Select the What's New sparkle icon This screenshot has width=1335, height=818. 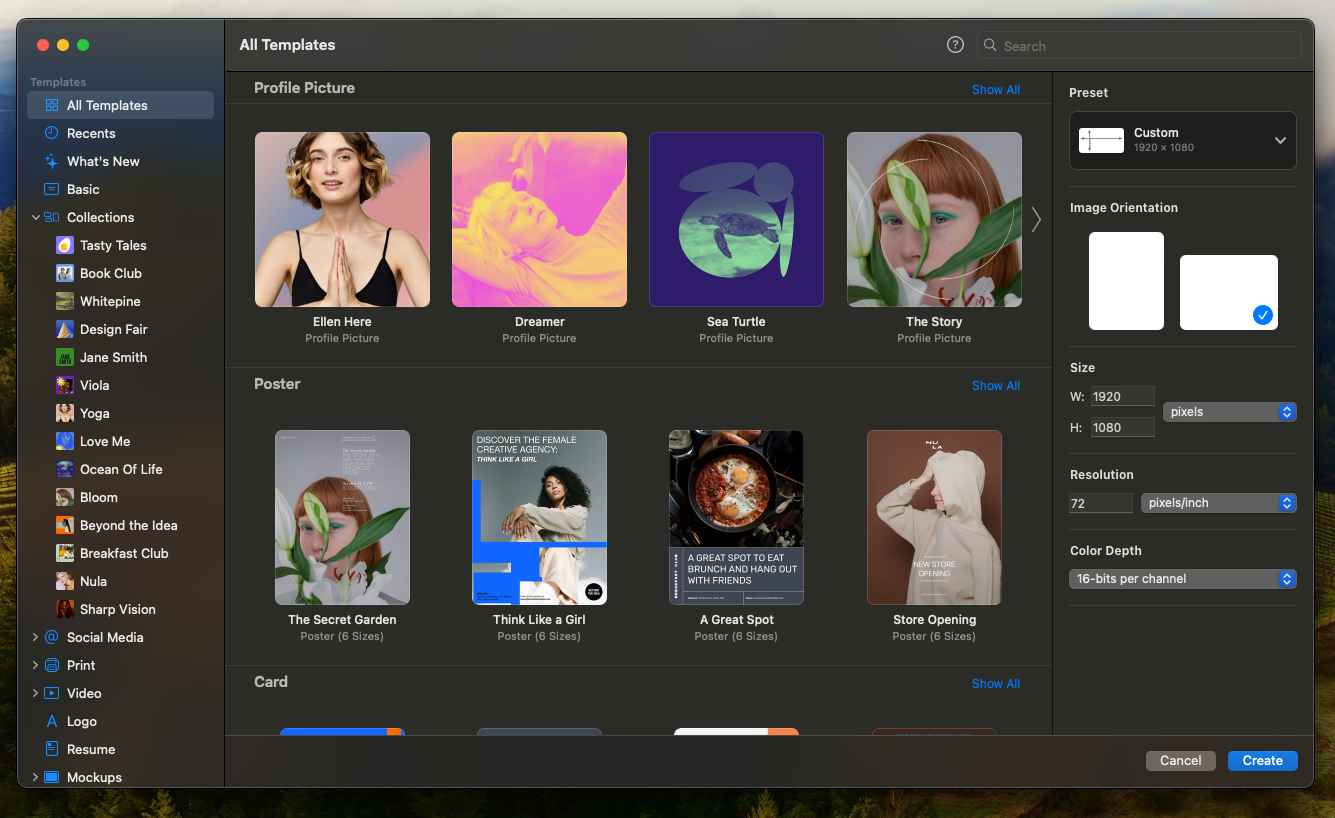(x=51, y=161)
